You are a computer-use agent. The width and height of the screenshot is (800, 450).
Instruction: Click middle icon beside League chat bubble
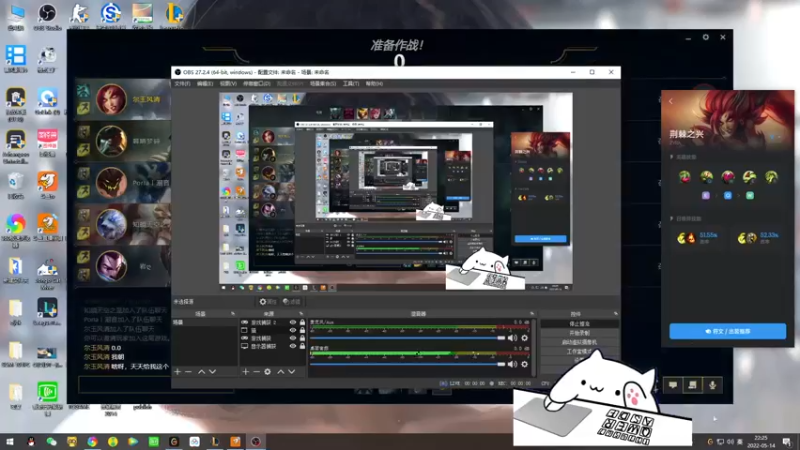[693, 385]
